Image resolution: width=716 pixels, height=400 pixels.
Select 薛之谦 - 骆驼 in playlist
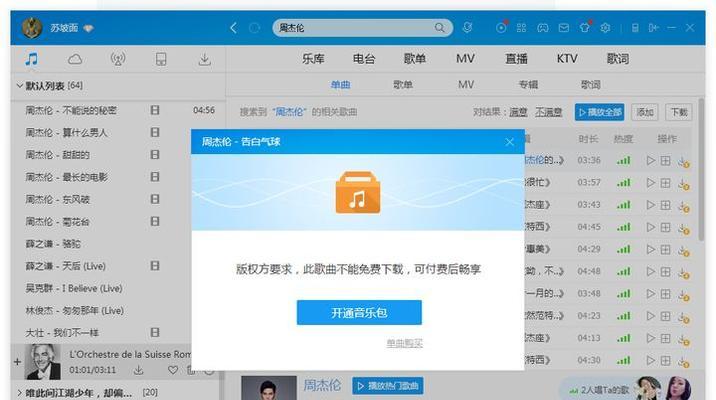[x=53, y=244]
